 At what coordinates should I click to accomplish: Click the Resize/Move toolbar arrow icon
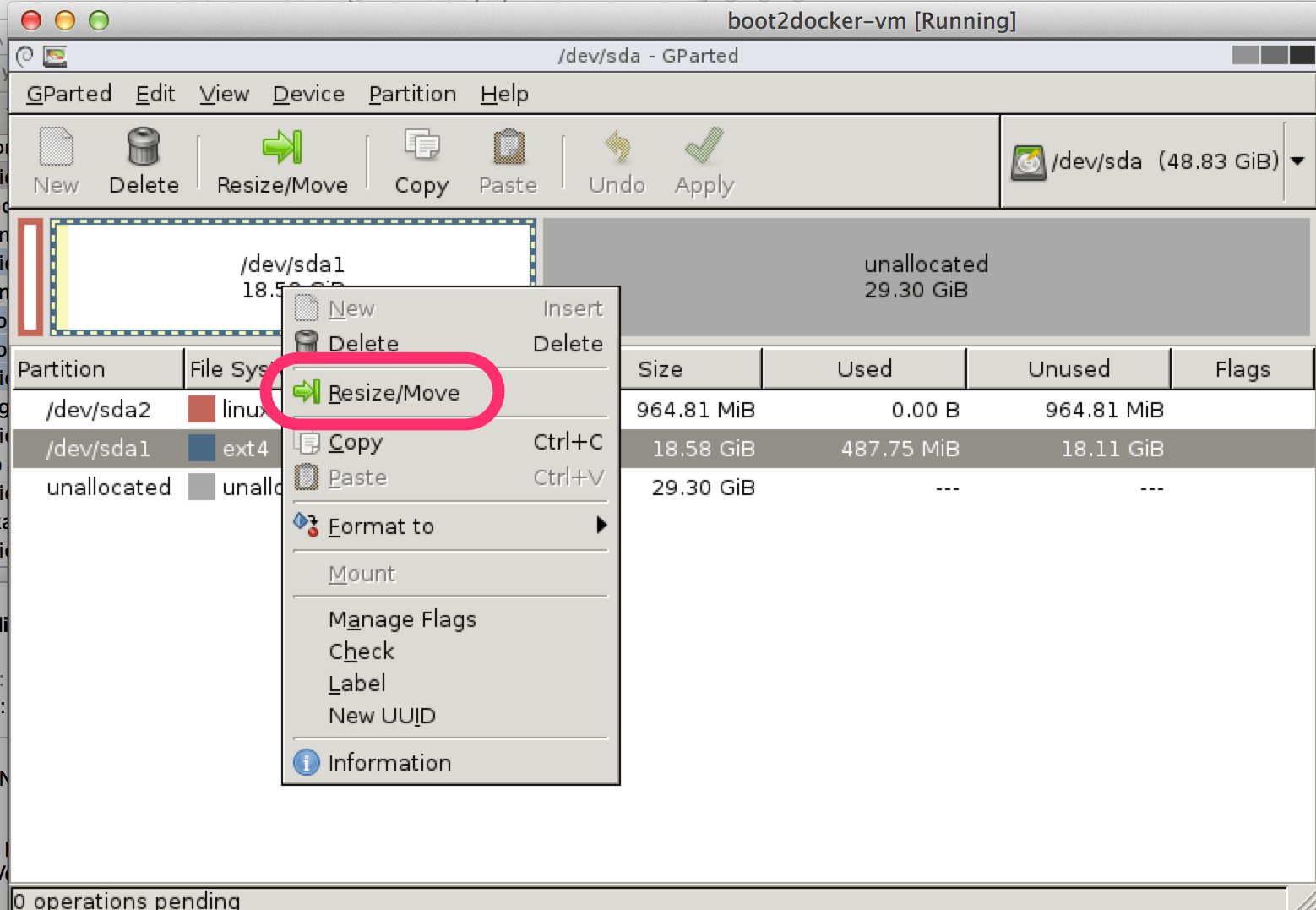tap(282, 147)
